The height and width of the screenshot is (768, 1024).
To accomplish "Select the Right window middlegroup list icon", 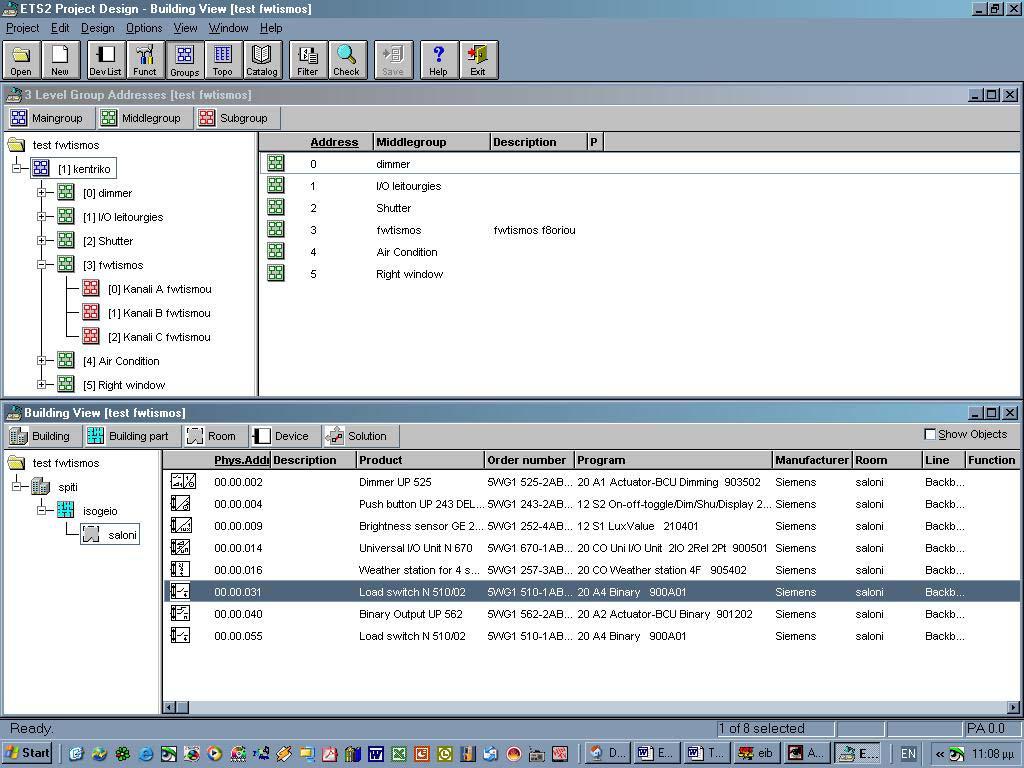I will tap(276, 273).
